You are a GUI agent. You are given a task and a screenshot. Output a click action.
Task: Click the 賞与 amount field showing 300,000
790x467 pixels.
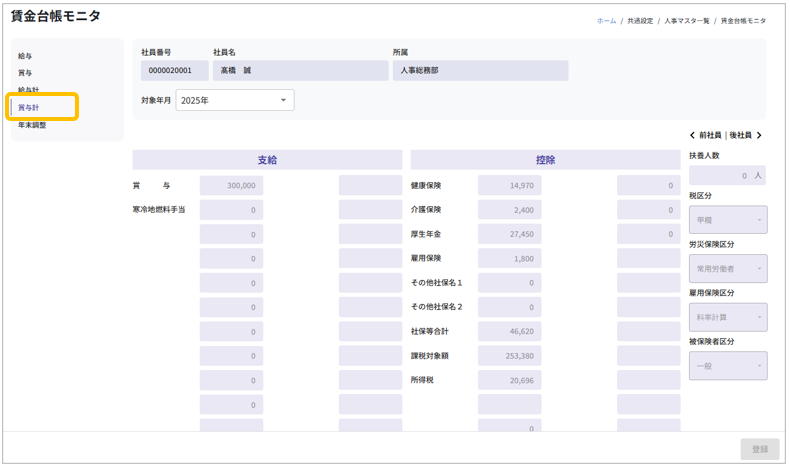(x=231, y=185)
